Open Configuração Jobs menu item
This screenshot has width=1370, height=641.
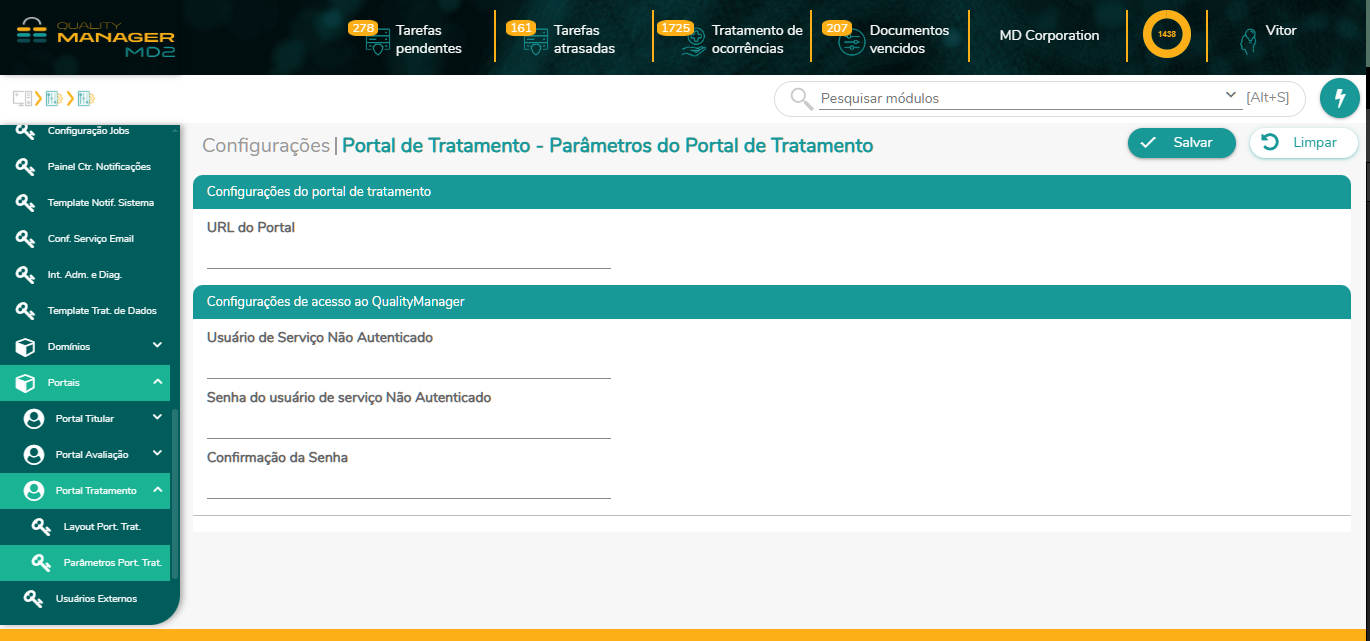85,131
